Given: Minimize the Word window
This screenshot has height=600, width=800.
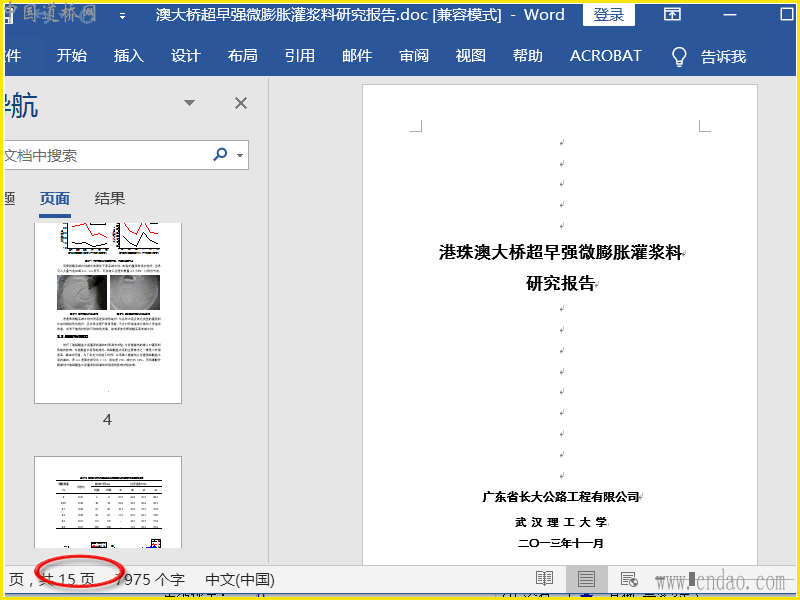Looking at the screenshot, I should 730,14.
